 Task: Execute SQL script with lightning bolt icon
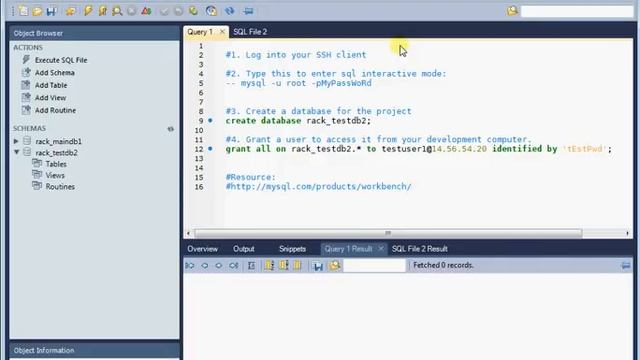click(x=88, y=11)
